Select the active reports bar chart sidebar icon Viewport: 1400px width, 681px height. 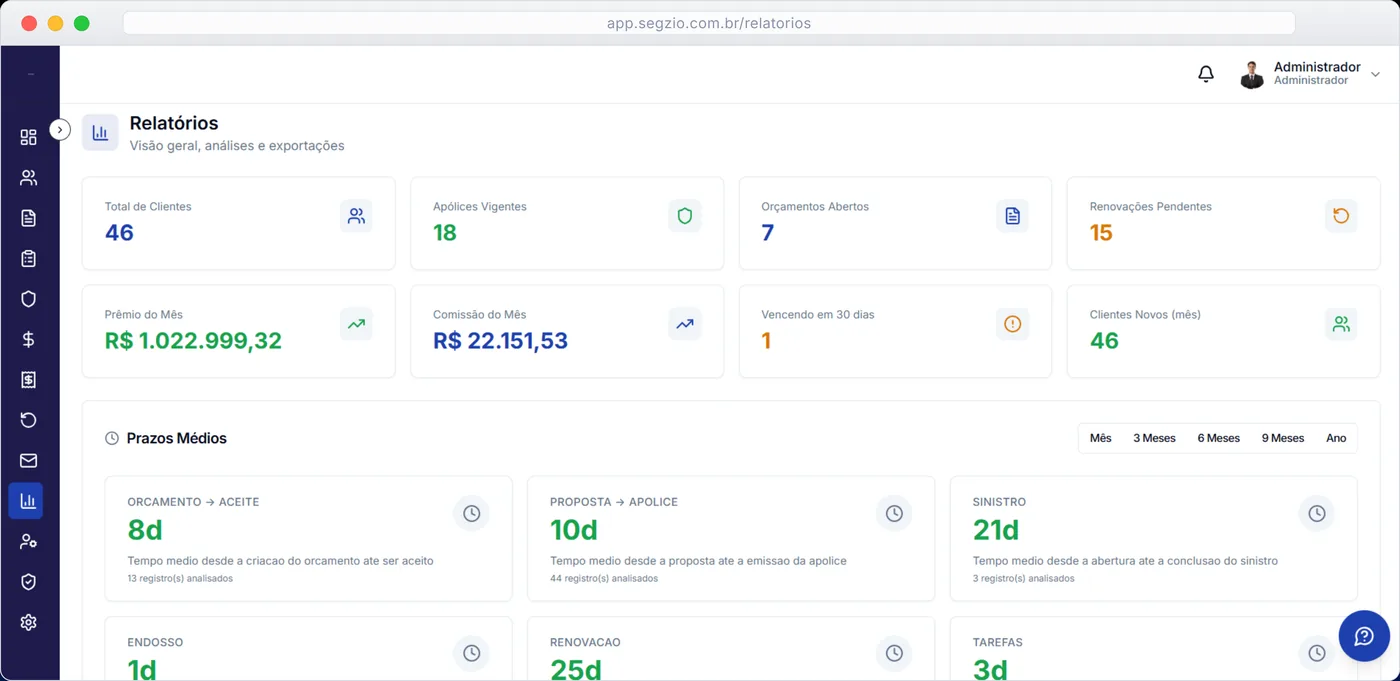coord(28,501)
